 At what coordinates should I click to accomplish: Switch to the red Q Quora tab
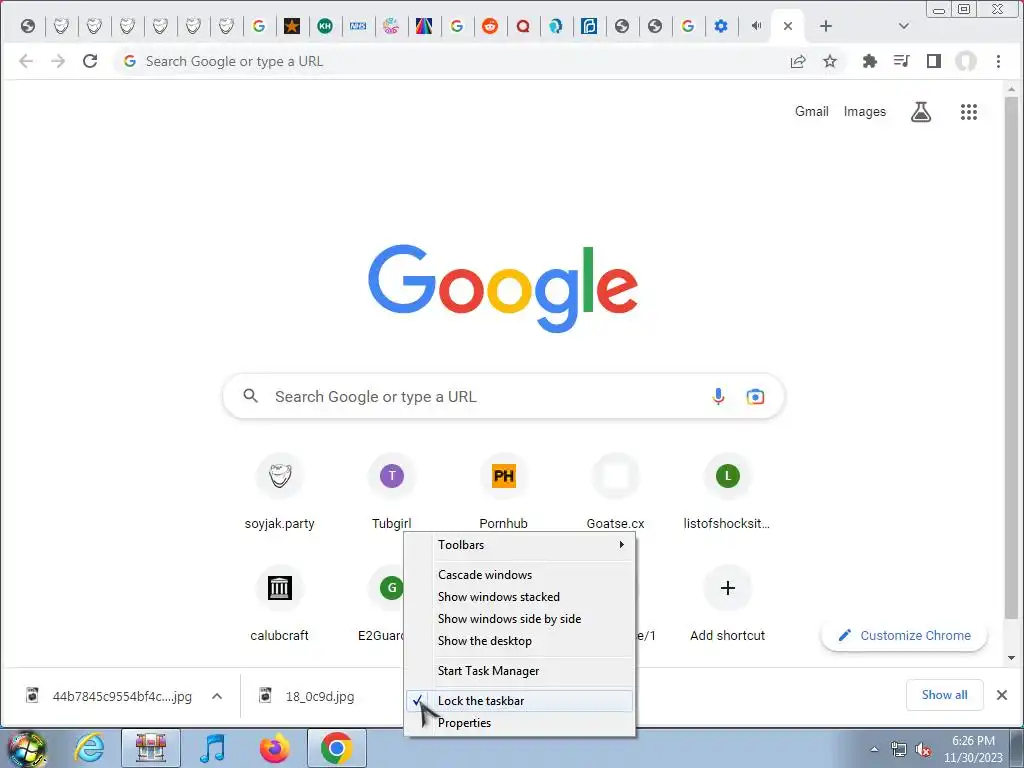(522, 26)
